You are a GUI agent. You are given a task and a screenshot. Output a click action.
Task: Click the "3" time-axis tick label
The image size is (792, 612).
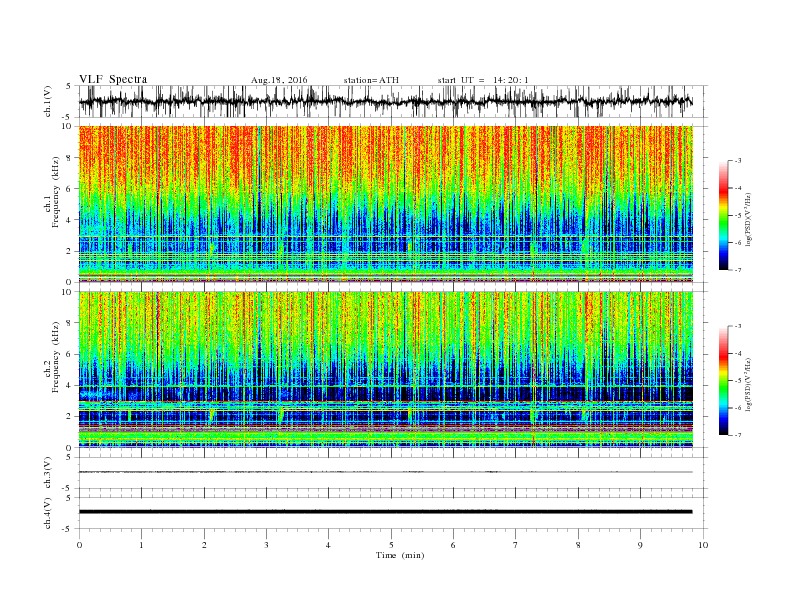(x=267, y=545)
